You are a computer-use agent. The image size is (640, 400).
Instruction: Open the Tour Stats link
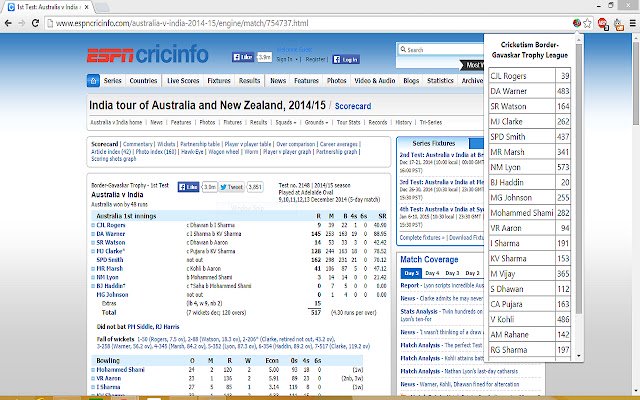[348, 122]
